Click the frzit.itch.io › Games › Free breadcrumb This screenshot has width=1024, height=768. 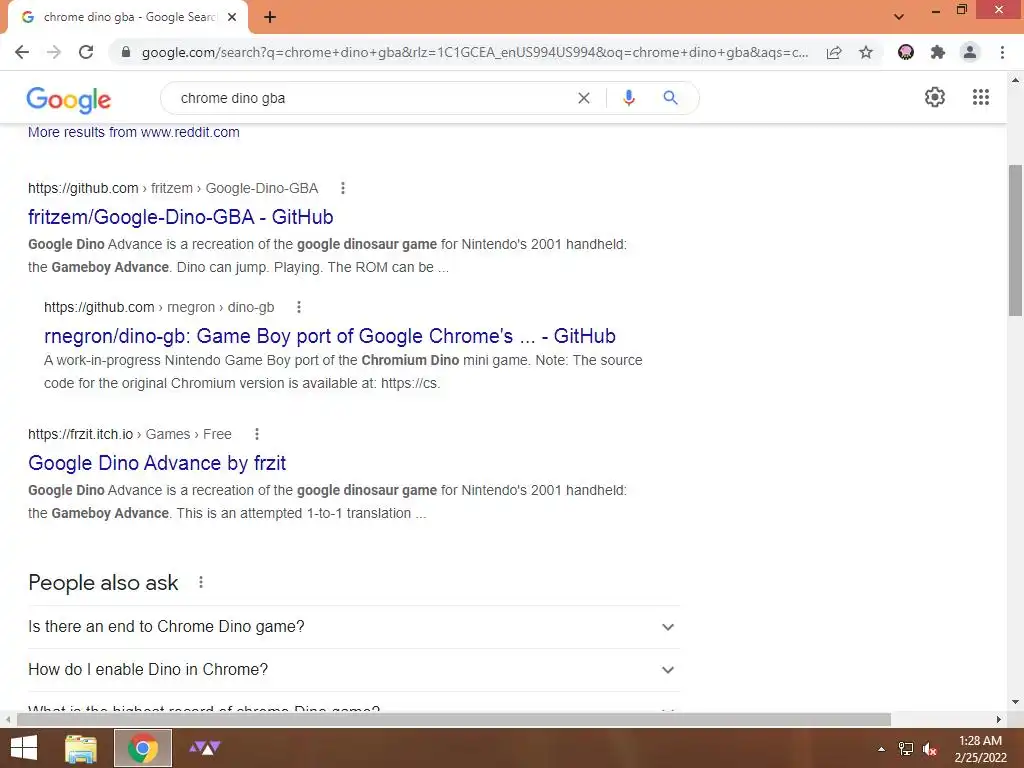[130, 434]
